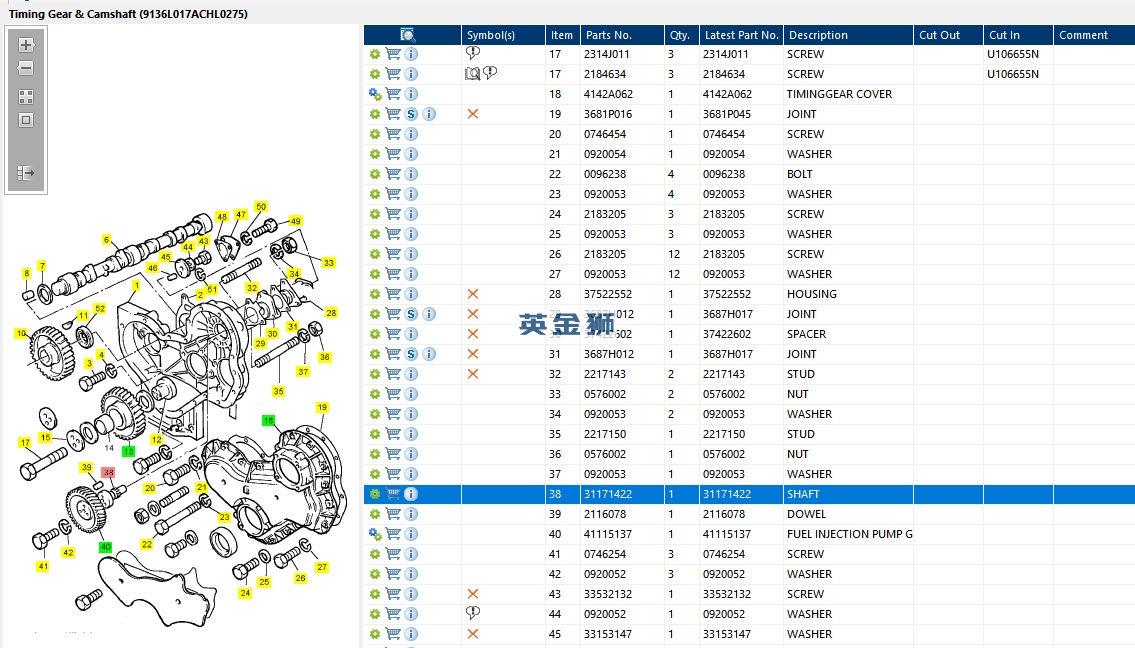The image size is (1135, 648).
Task: Open info for part 2184634 screw
Action: (x=410, y=74)
